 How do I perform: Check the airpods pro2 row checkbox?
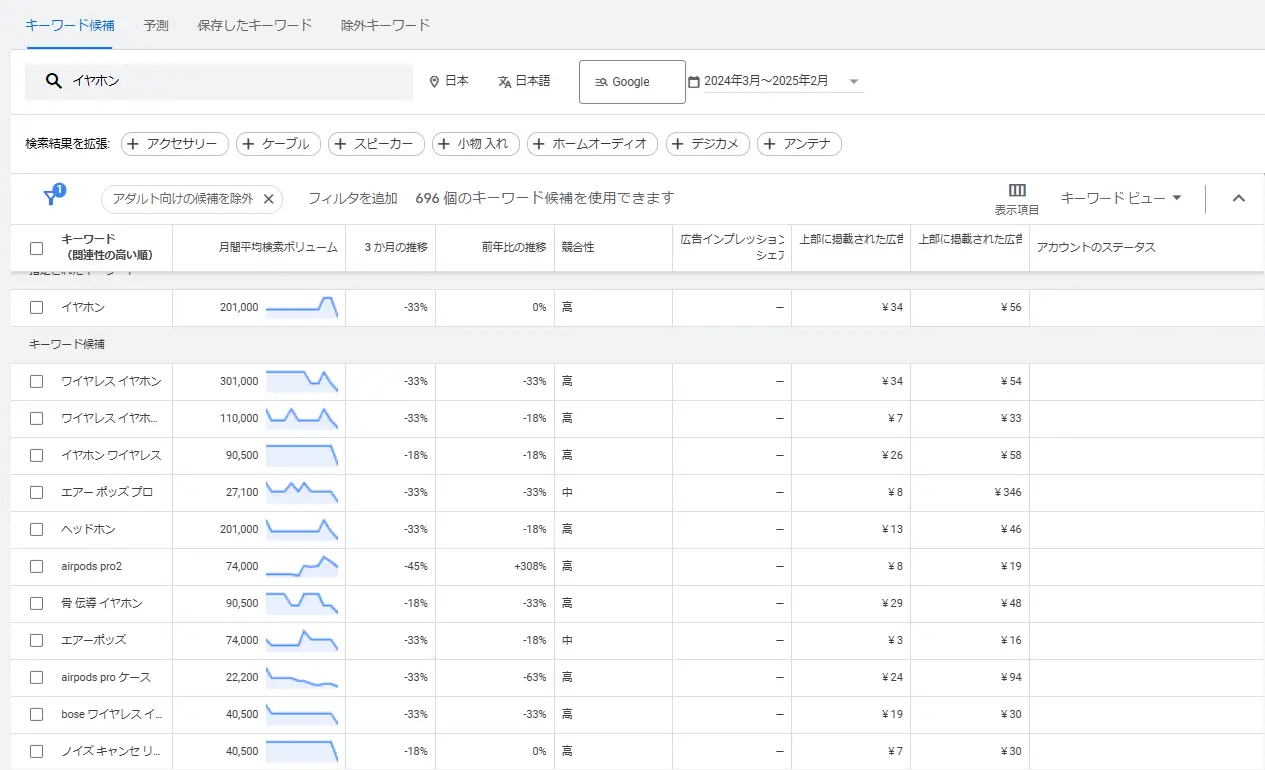coord(37,566)
